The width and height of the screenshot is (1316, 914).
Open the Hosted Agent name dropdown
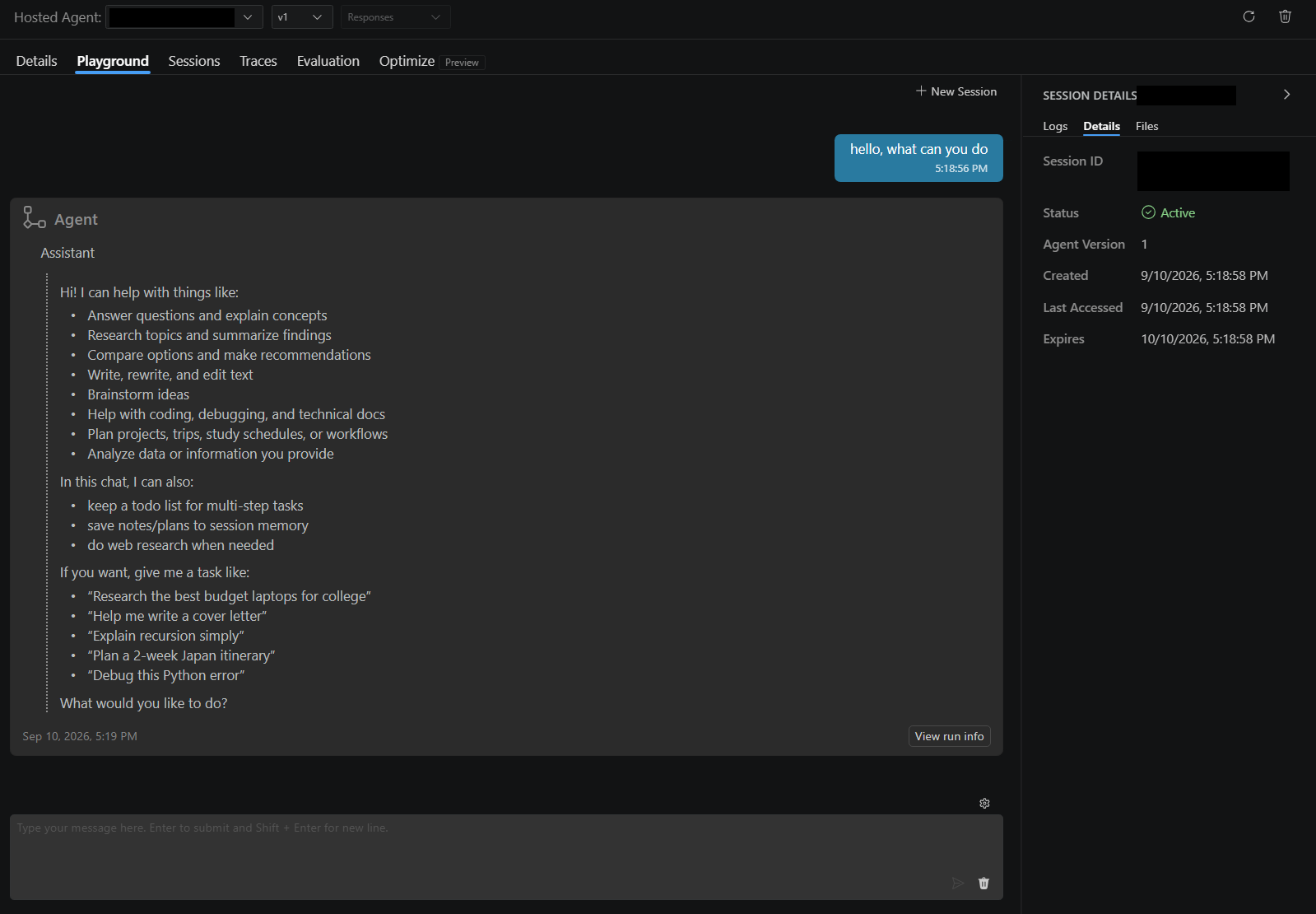184,17
